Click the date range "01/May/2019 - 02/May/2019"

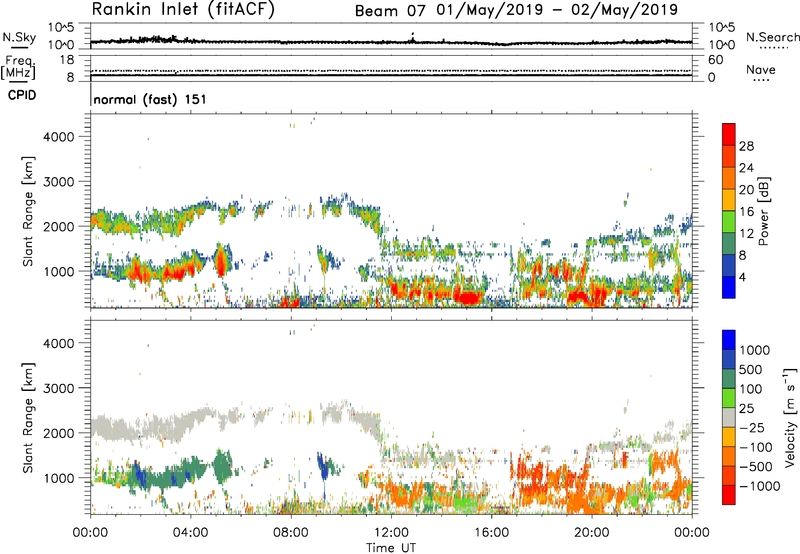557,10
